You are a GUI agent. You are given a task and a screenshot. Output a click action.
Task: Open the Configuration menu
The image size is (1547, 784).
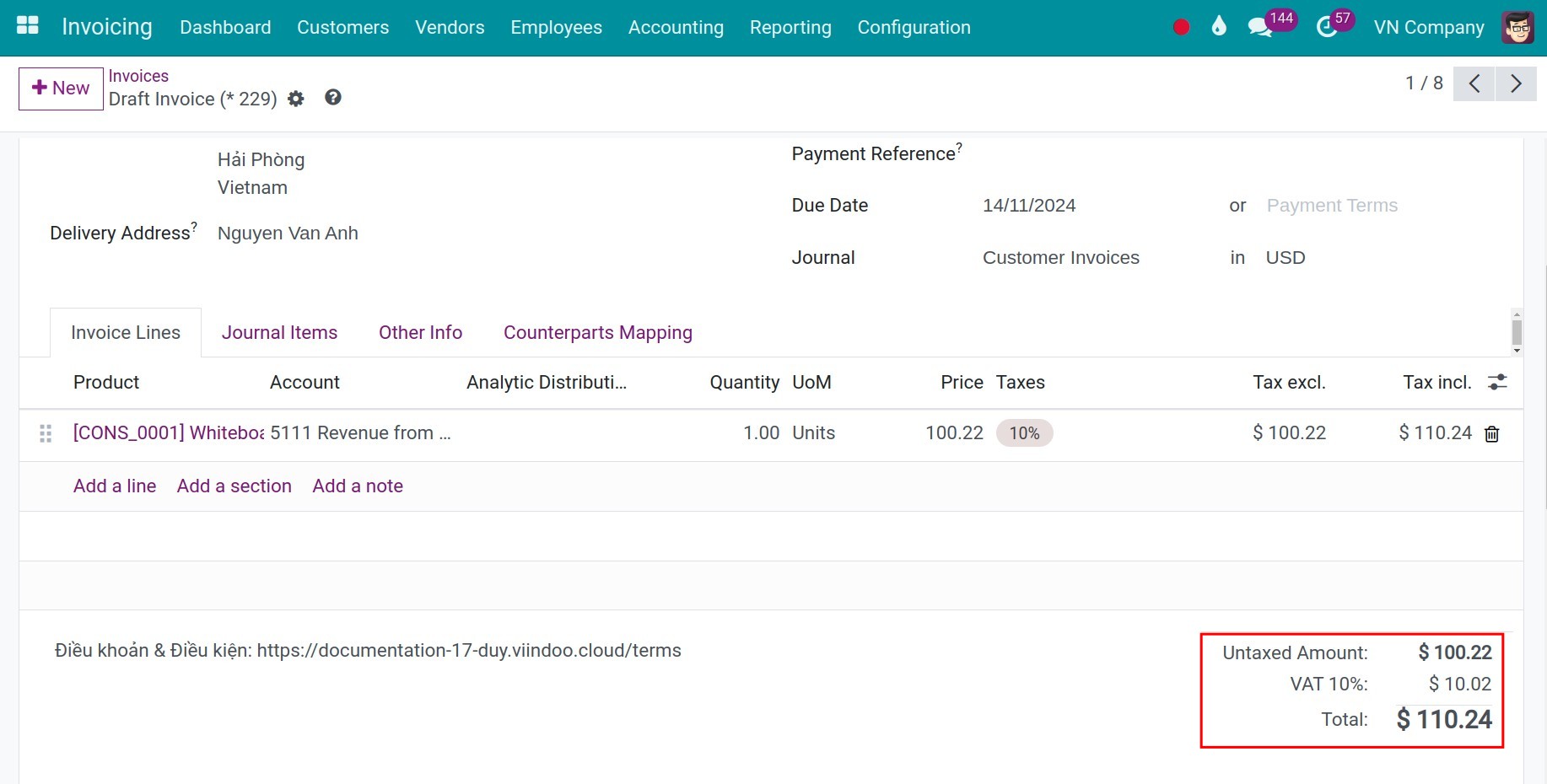pos(914,27)
